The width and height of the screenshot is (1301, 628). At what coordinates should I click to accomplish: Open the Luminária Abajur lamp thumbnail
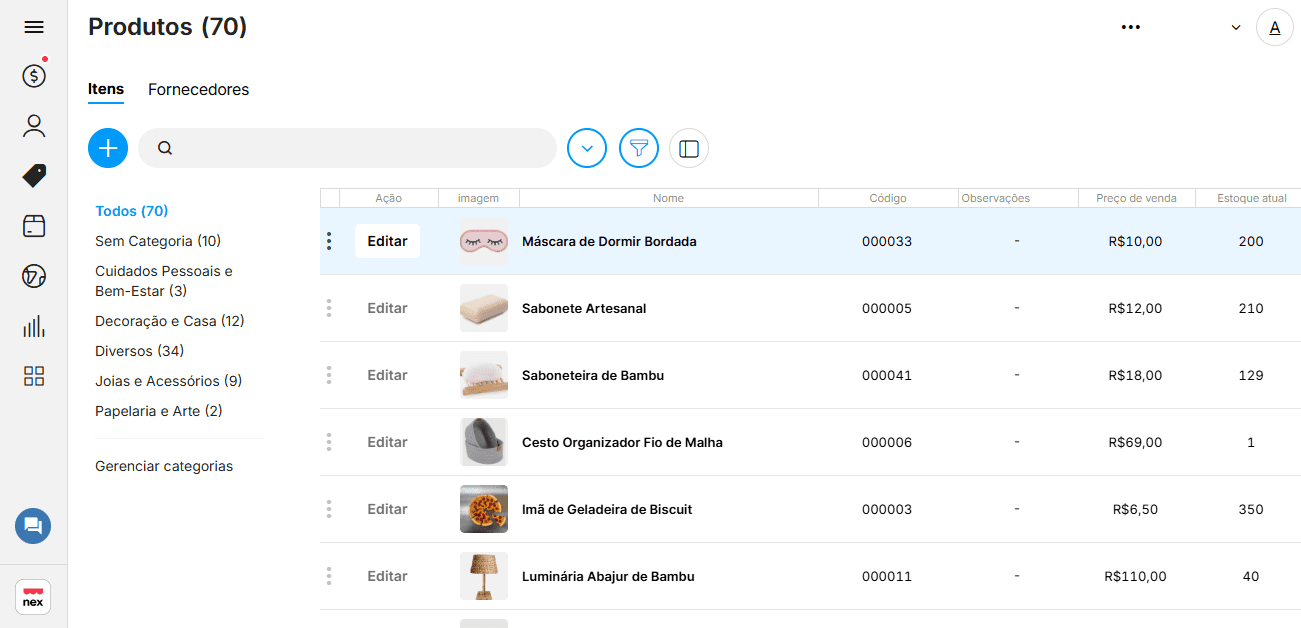[484, 576]
